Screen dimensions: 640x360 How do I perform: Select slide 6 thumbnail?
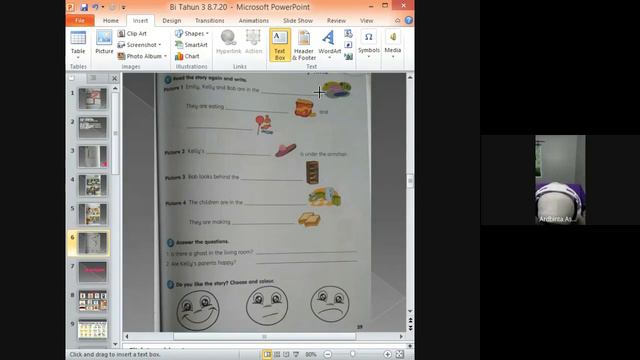[93, 243]
